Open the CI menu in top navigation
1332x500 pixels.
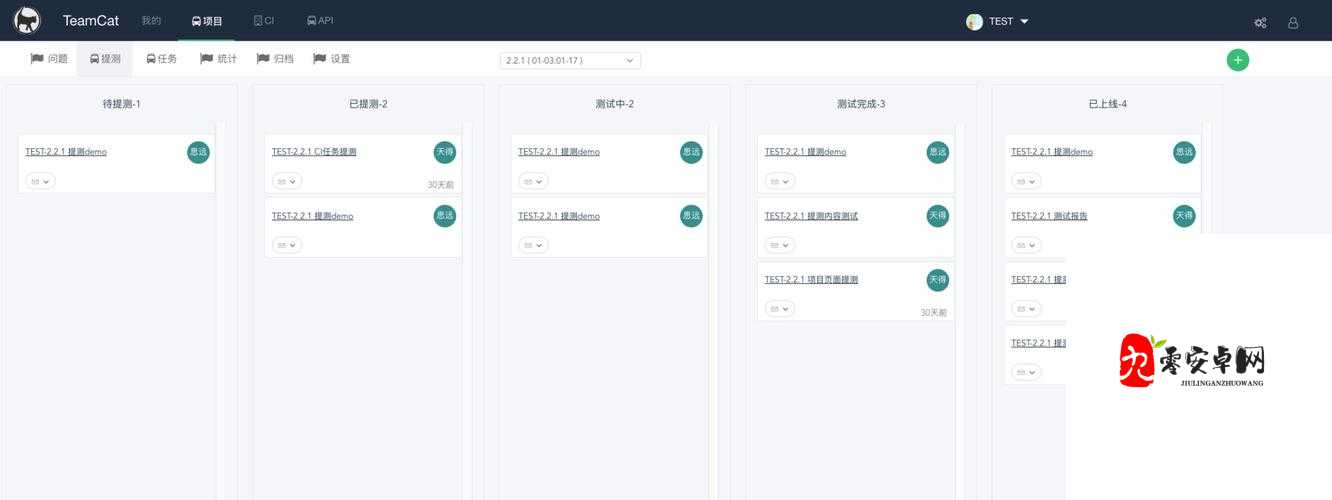[x=263, y=20]
